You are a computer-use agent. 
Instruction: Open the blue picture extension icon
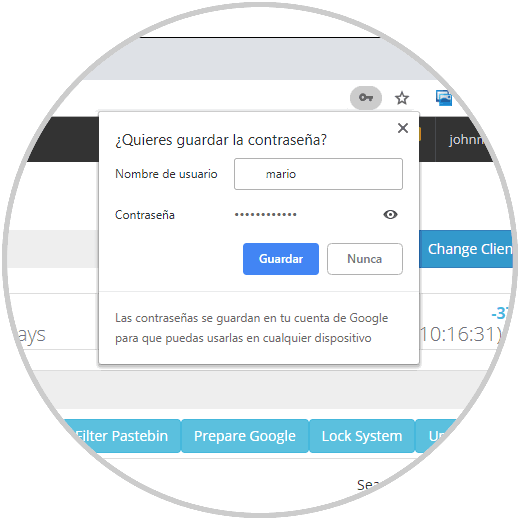444,98
